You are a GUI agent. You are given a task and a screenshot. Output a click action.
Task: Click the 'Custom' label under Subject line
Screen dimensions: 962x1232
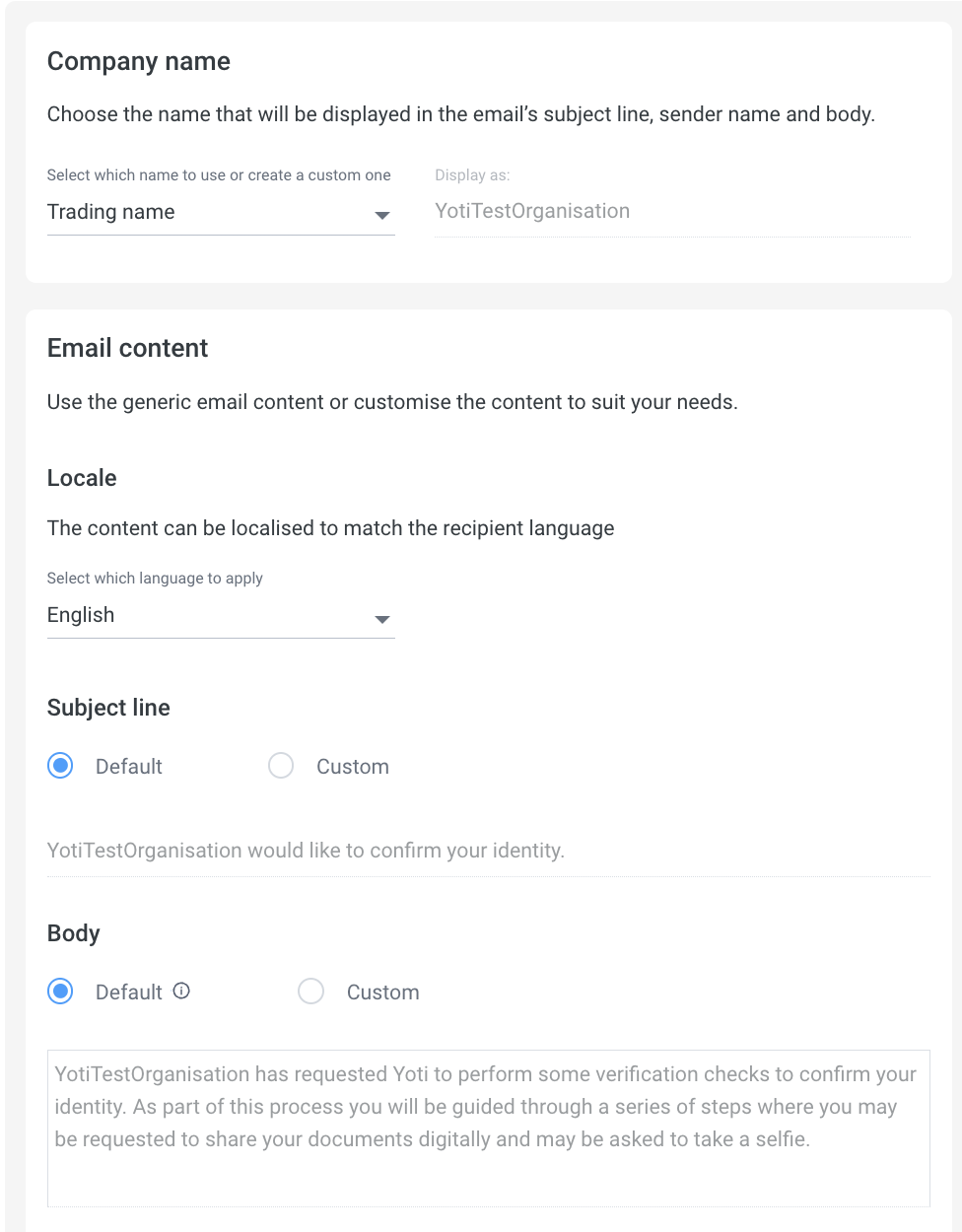point(353,767)
